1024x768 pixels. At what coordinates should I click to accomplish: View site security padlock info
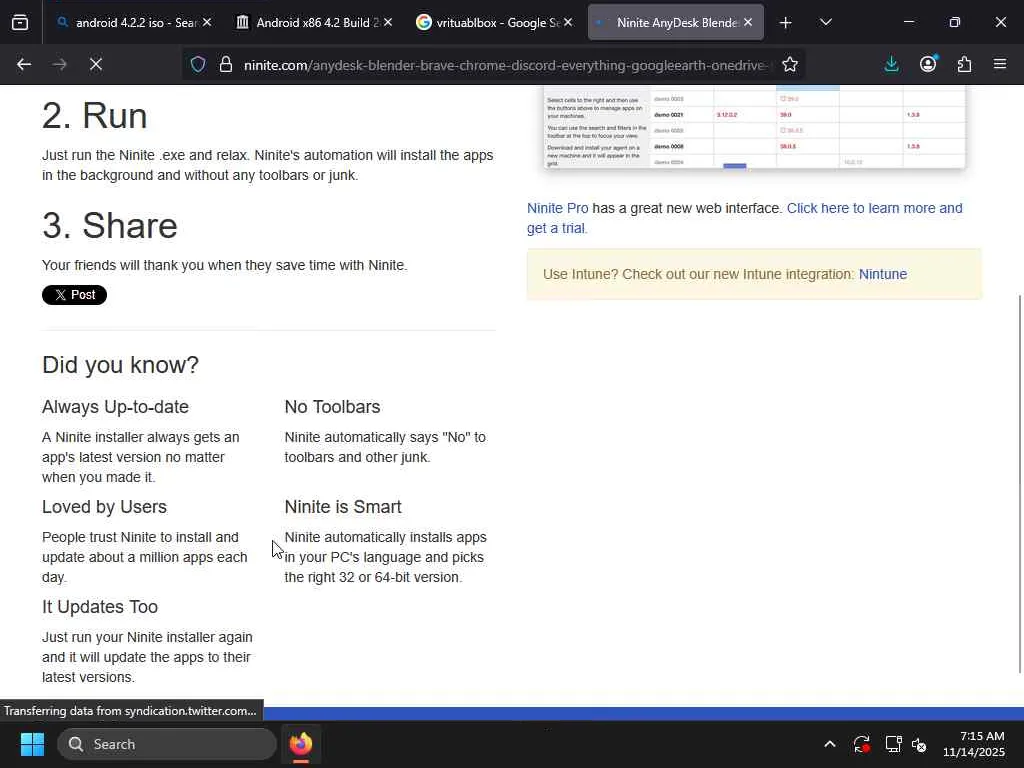point(226,65)
